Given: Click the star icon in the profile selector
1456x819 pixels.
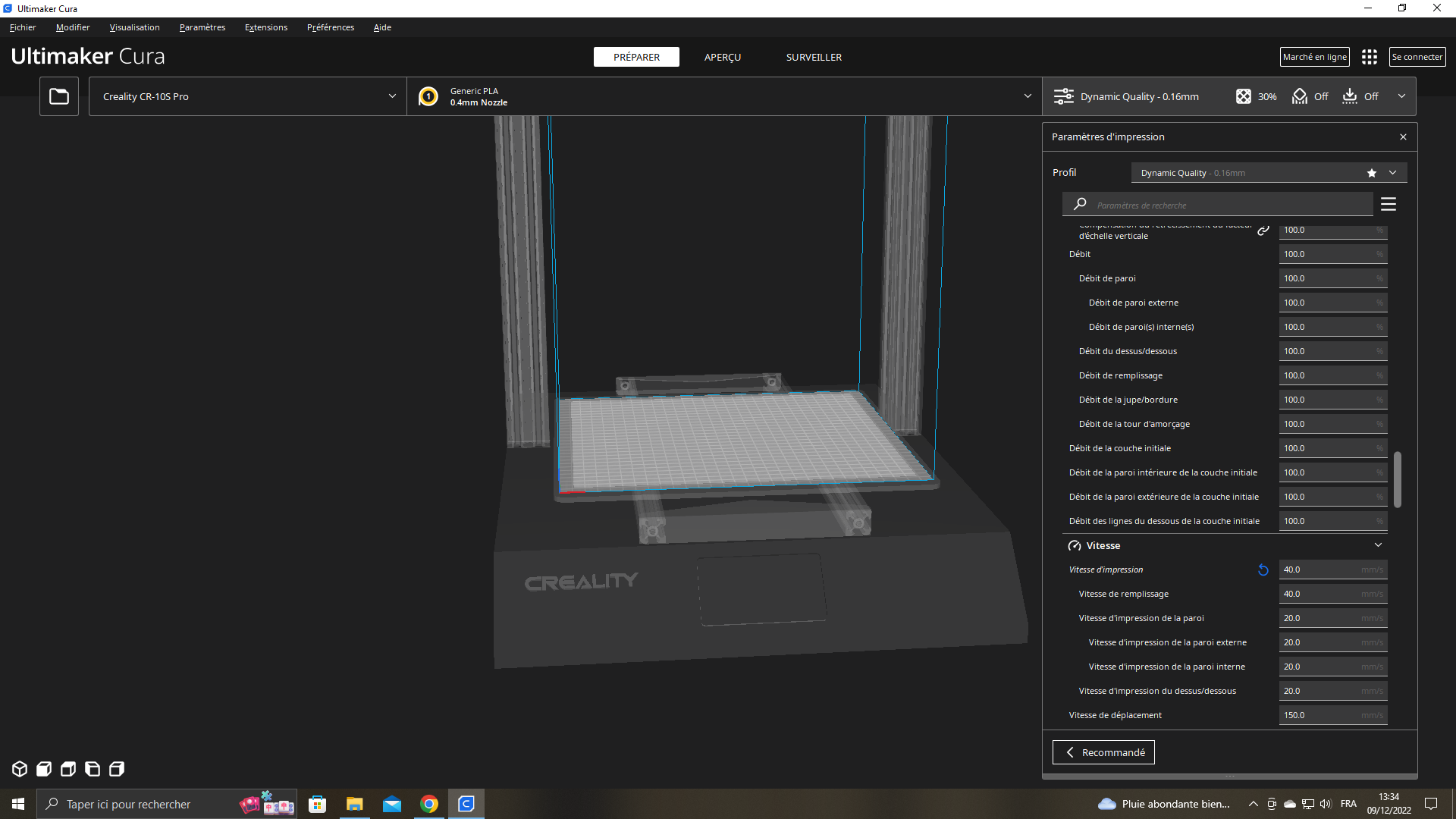Looking at the screenshot, I should 1372,173.
